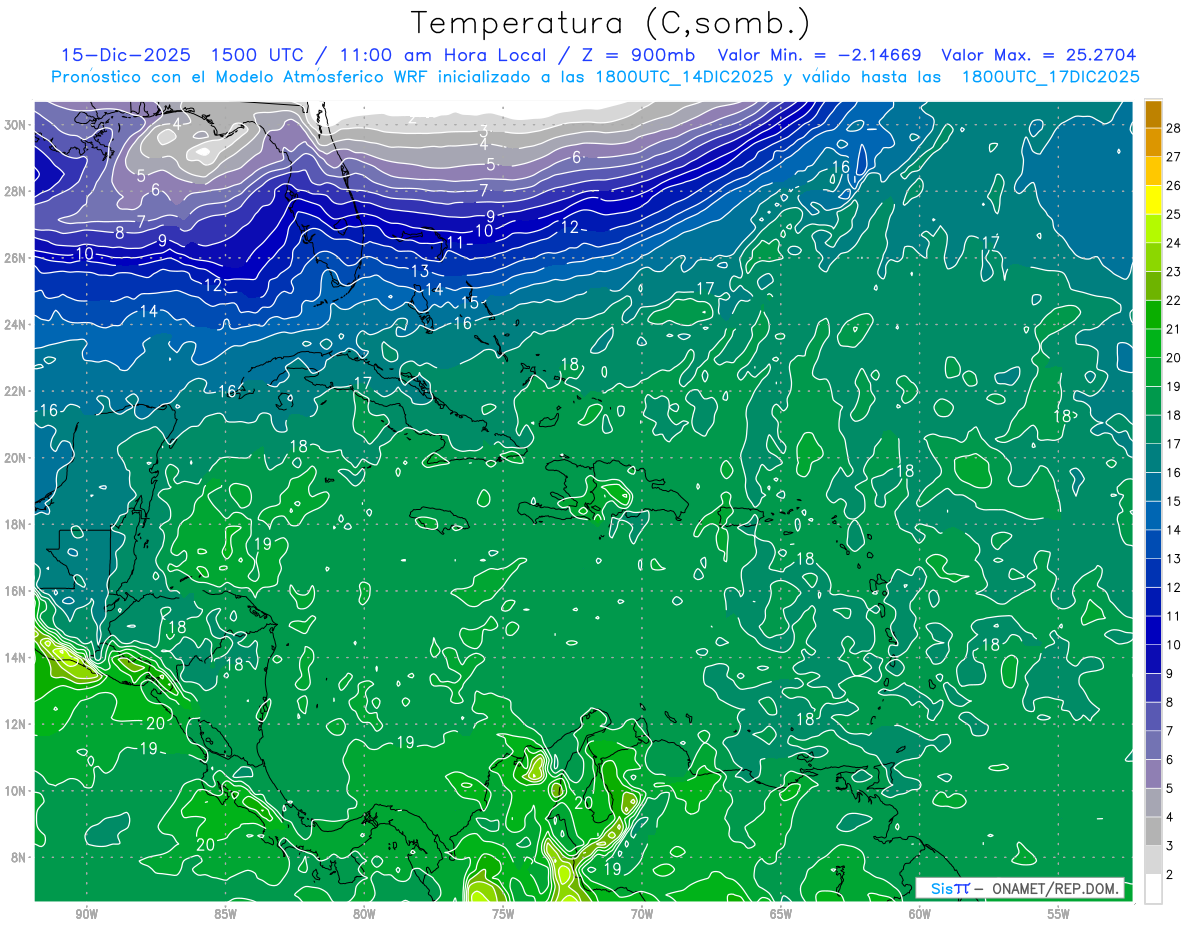Click the 10N latitude axis label
The width and height of the screenshot is (1200, 927).
click(x=16, y=791)
